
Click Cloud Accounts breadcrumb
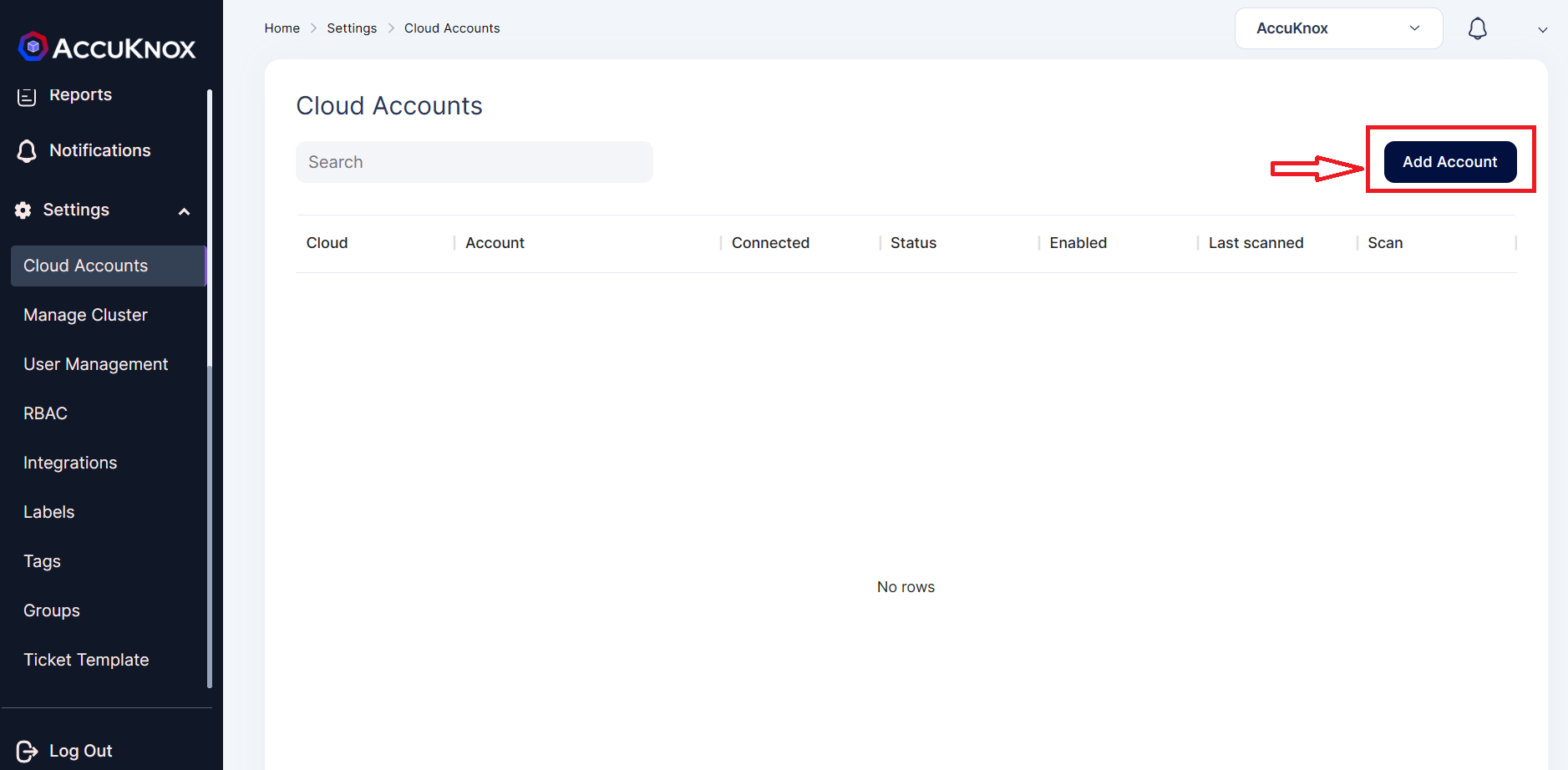(x=452, y=28)
